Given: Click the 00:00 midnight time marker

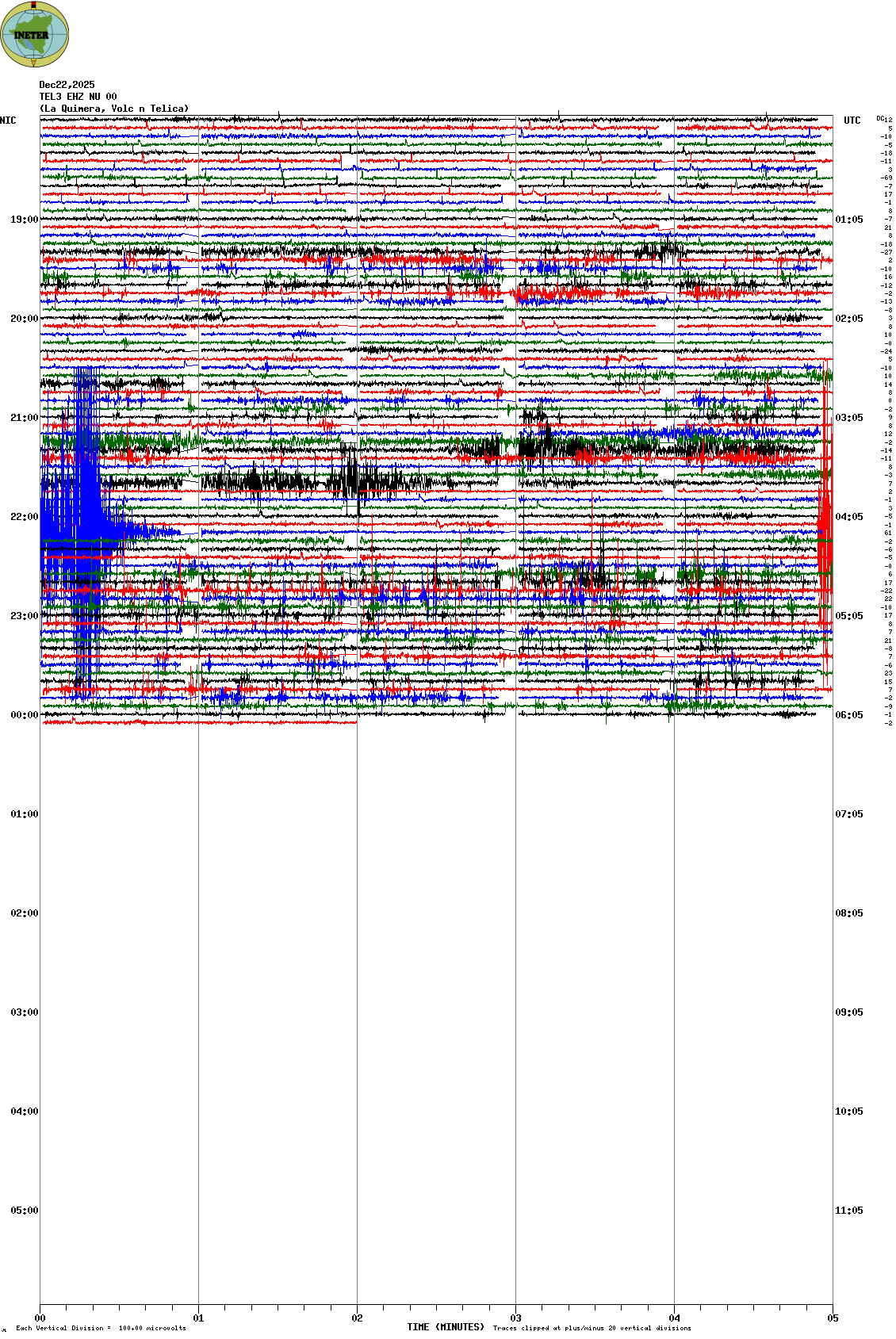Looking at the screenshot, I should point(24,715).
